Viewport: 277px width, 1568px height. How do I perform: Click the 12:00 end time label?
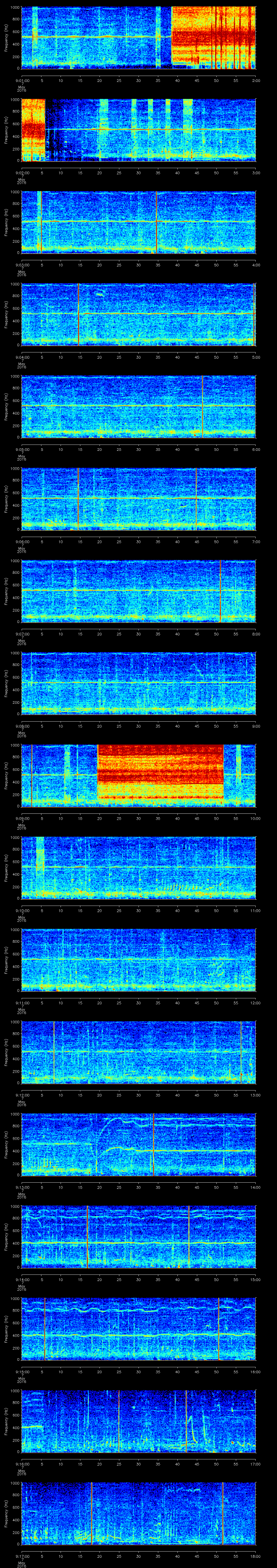point(256,1003)
